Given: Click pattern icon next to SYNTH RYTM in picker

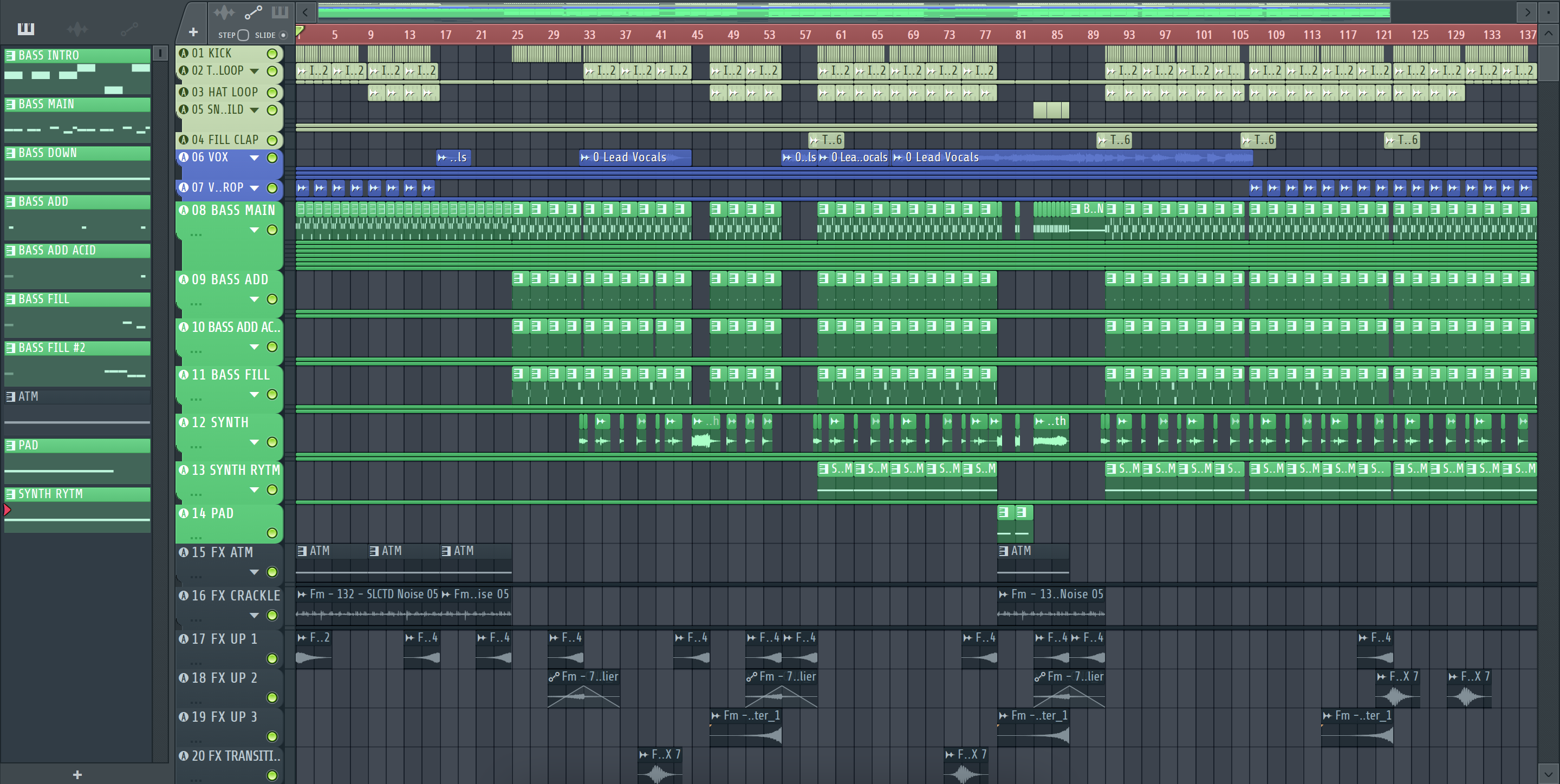Looking at the screenshot, I should (10, 494).
